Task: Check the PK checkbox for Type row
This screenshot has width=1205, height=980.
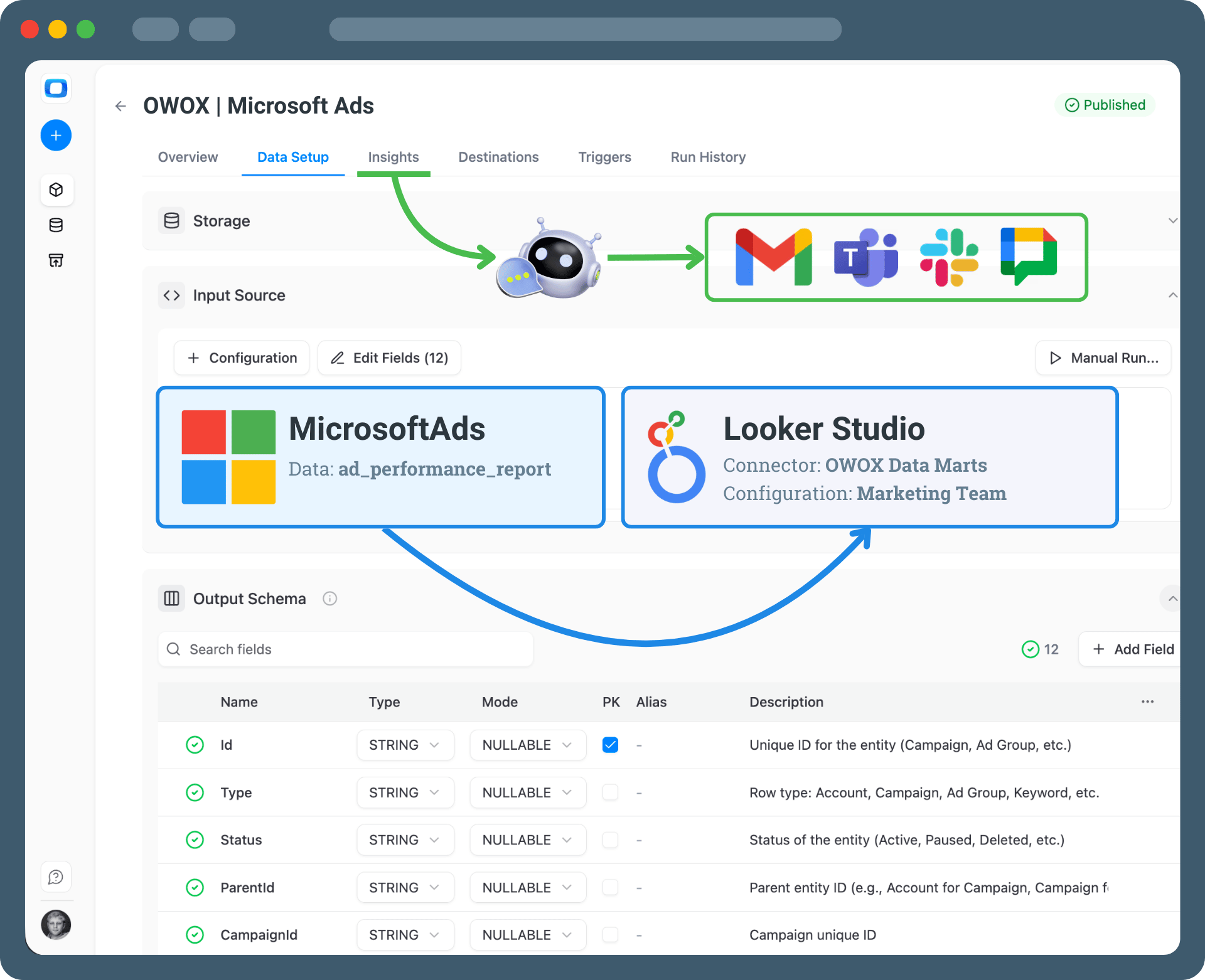Action: tap(610, 792)
